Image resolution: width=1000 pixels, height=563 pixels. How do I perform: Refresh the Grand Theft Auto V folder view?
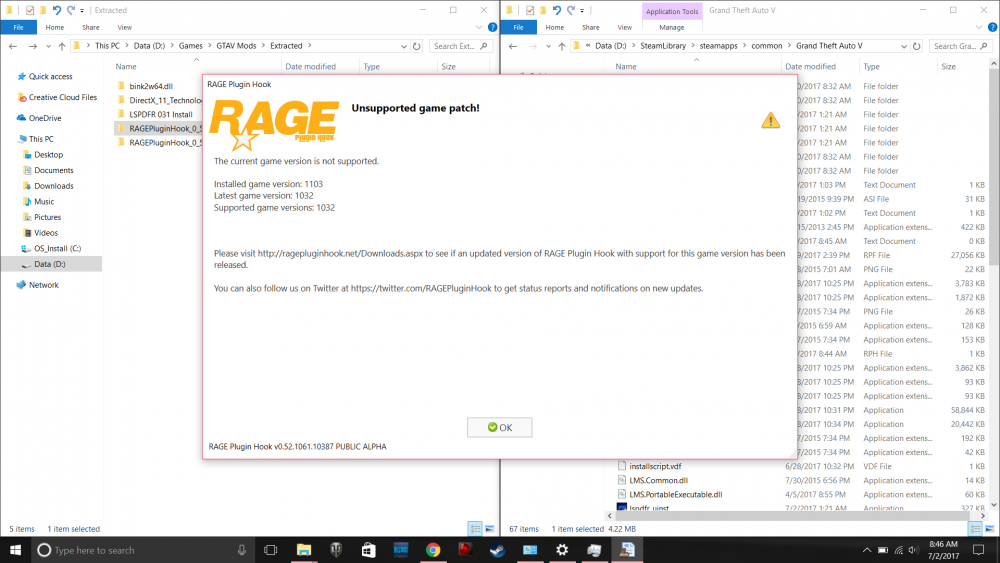[x=916, y=46]
